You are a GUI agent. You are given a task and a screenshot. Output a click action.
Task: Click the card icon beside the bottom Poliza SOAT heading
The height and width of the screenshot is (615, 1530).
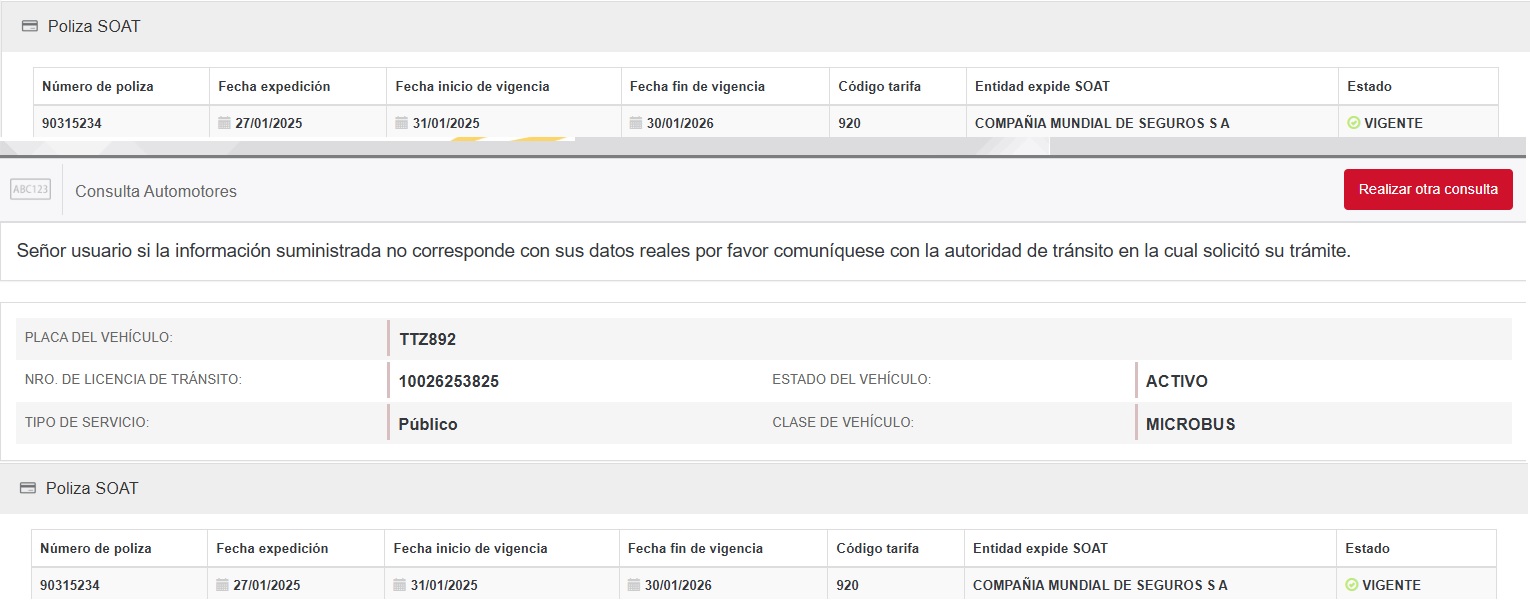(x=28, y=489)
